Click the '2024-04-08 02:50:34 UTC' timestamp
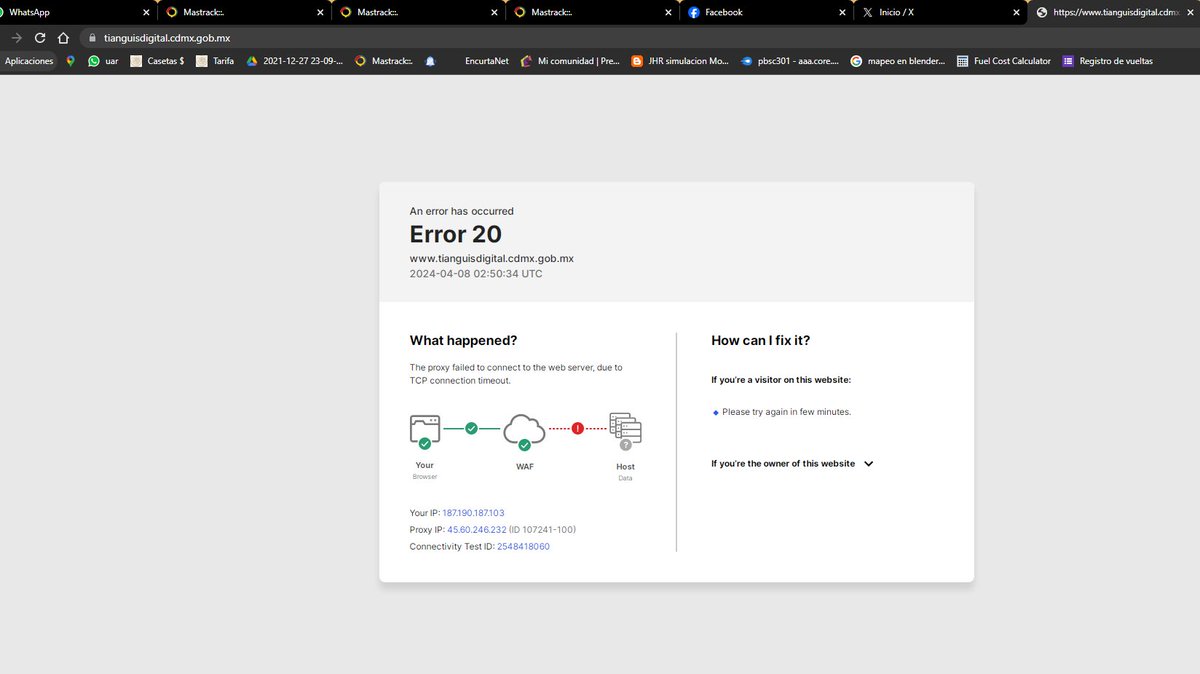 (476, 273)
